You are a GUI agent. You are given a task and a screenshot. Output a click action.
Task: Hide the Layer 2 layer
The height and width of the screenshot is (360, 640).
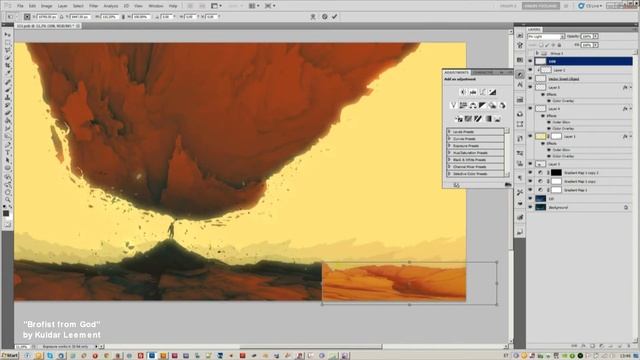click(530, 70)
